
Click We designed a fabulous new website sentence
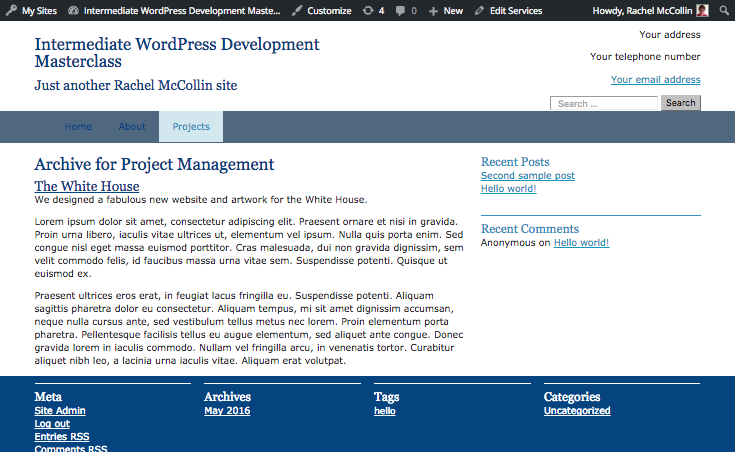[x=201, y=200]
